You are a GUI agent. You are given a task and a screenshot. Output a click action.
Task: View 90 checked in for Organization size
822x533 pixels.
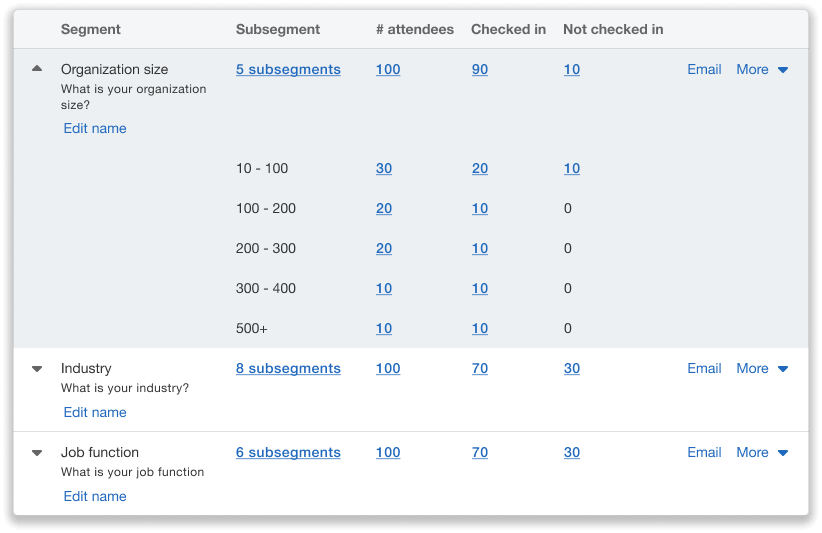coord(480,70)
